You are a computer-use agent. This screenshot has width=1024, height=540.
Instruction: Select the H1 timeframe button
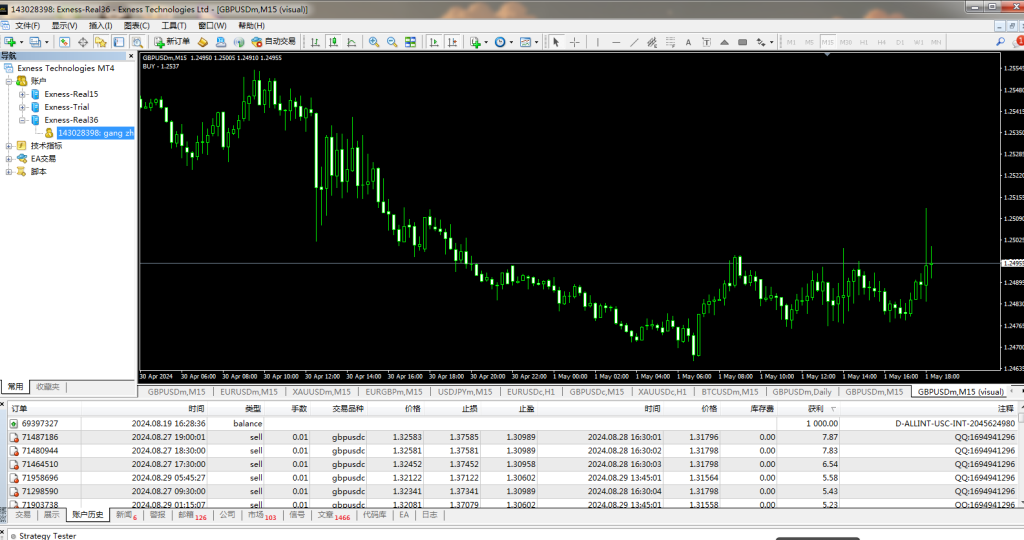click(x=864, y=42)
